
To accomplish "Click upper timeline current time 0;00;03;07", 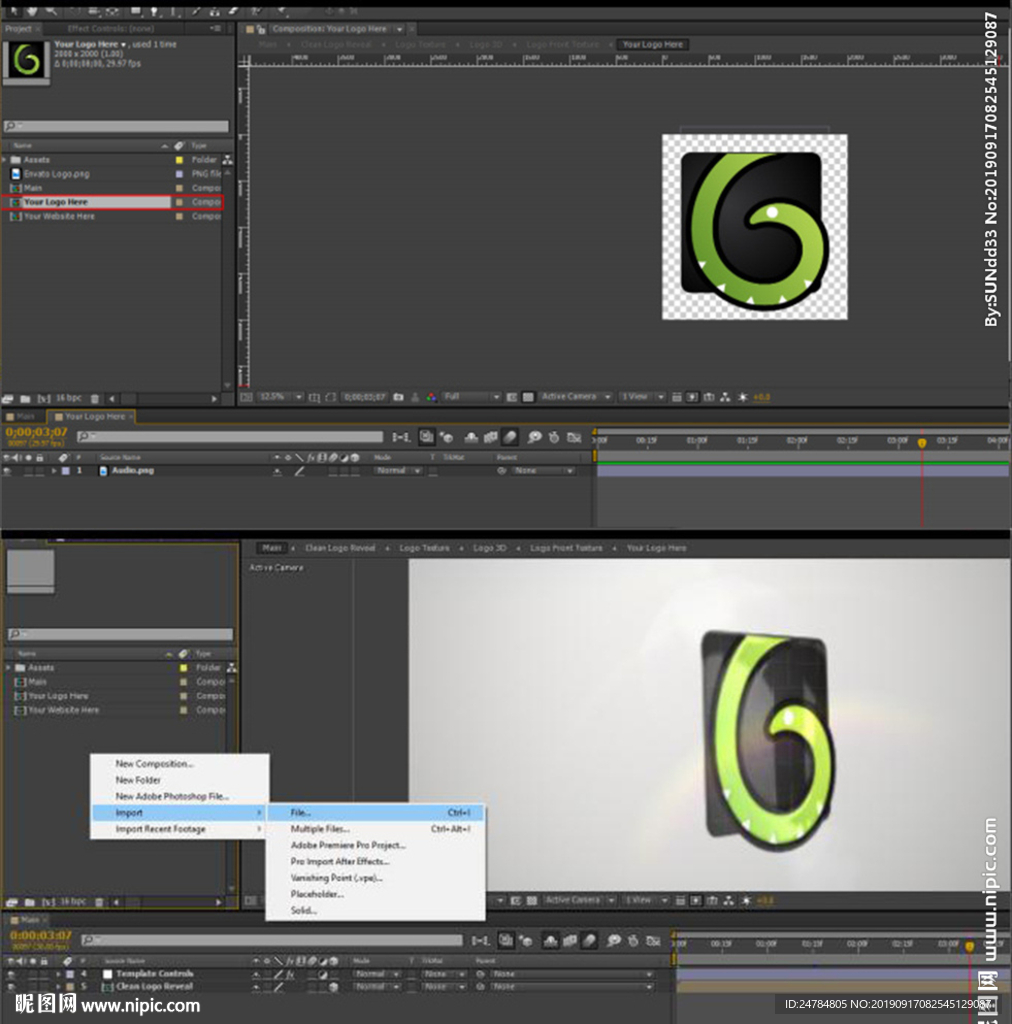I will pyautogui.click(x=37, y=432).
